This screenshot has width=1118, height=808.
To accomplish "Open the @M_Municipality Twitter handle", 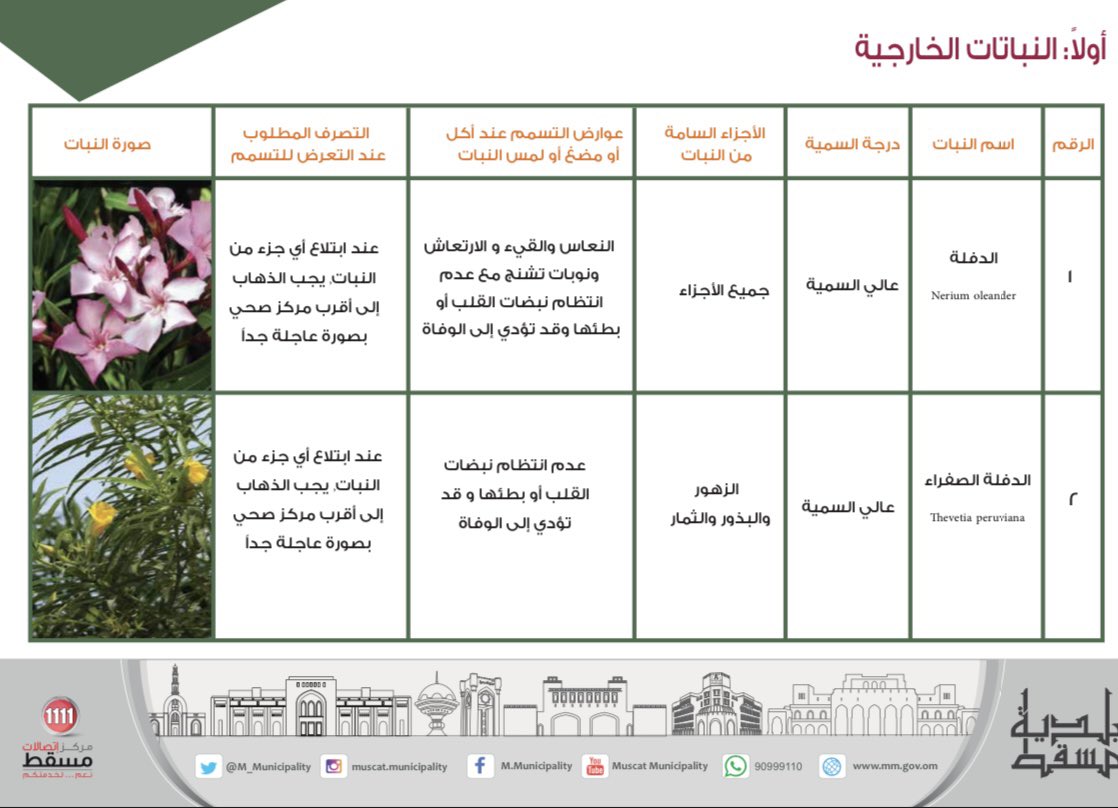I will pyautogui.click(x=268, y=767).
